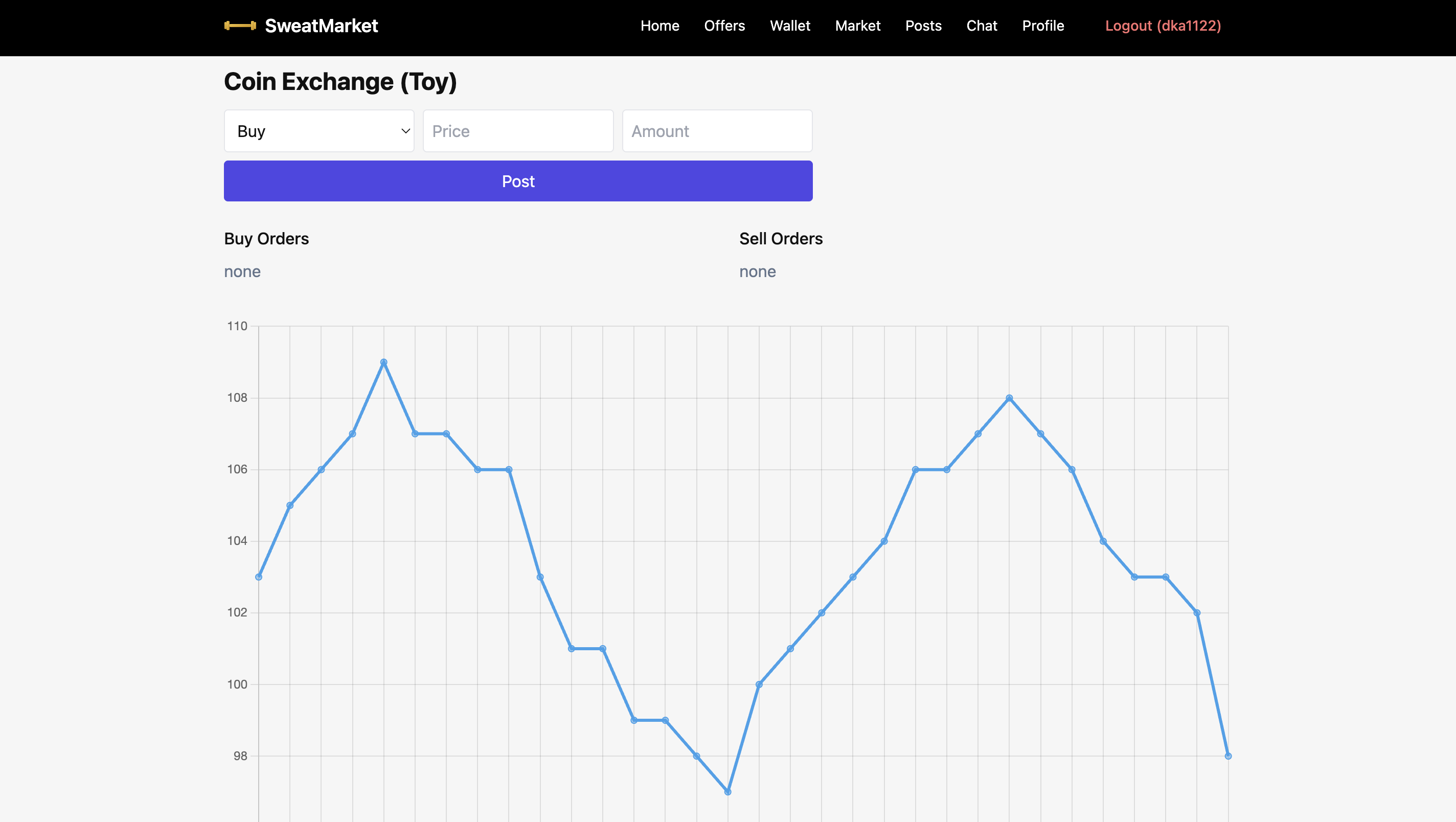Click the chart peak point at 109
Image resolution: width=1456 pixels, height=822 pixels.
(x=384, y=362)
